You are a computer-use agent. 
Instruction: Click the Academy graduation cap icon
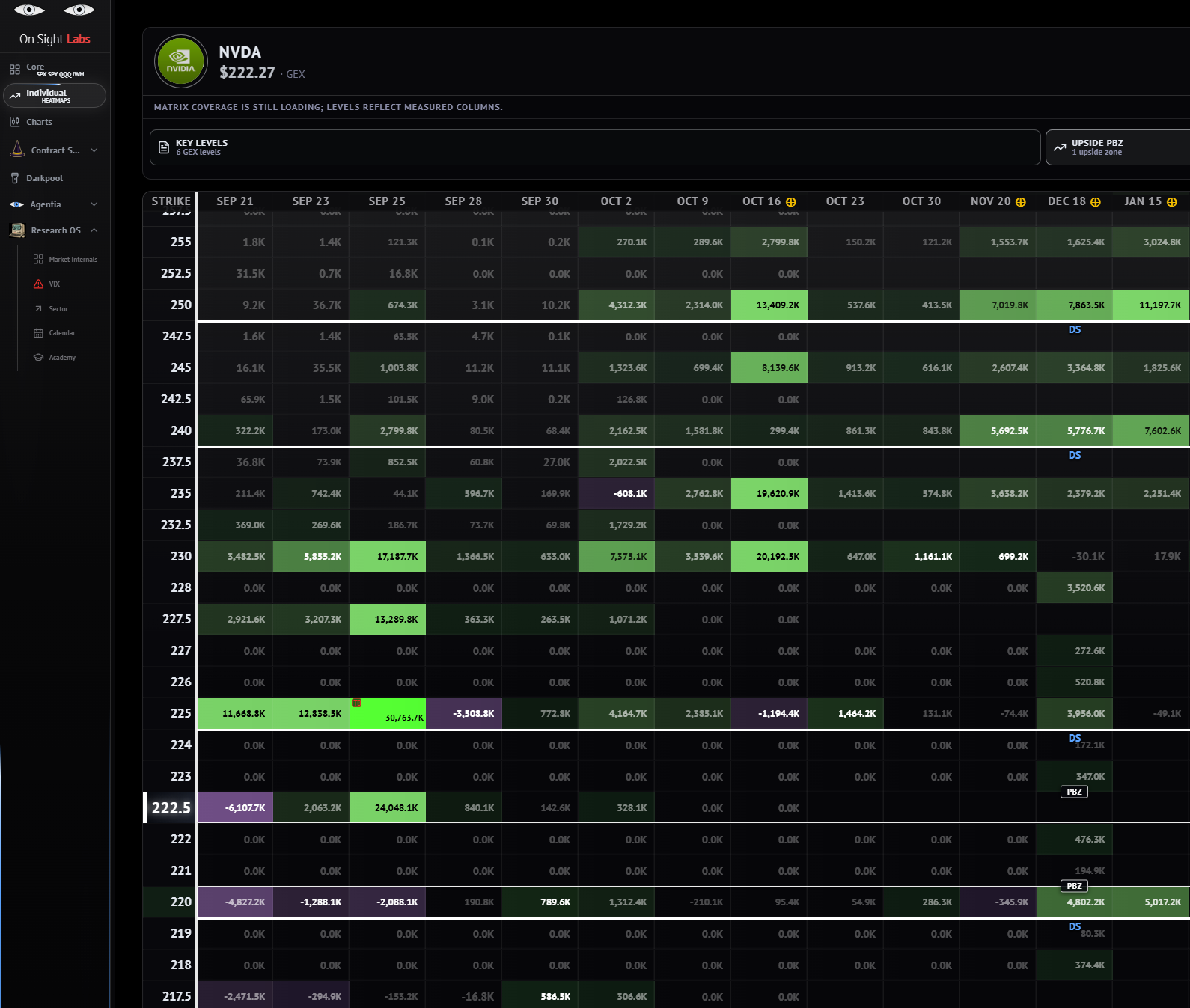[38, 358]
